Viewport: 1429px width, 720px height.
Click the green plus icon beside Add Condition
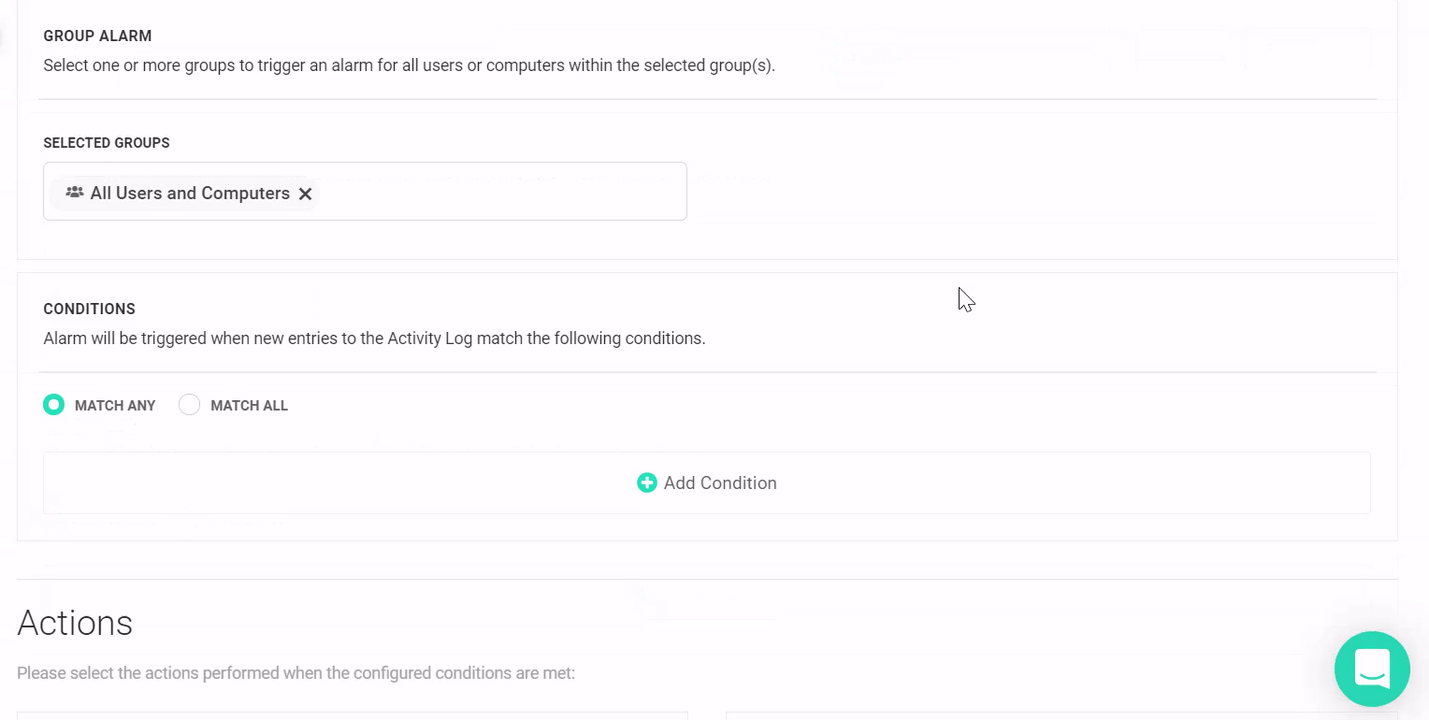(647, 482)
